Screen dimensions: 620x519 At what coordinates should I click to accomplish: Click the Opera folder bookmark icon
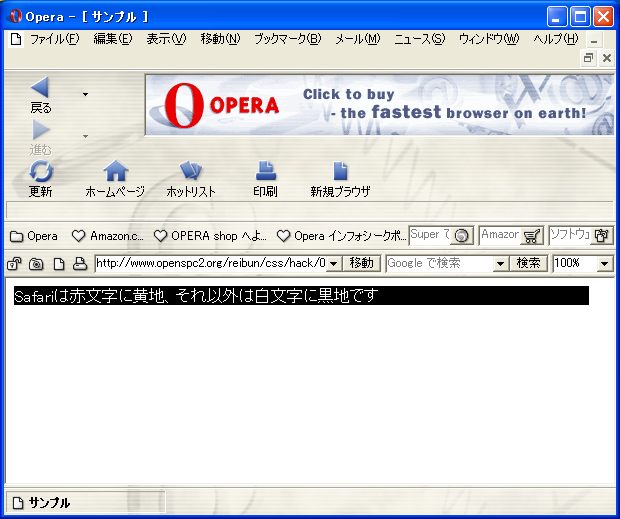point(16,236)
